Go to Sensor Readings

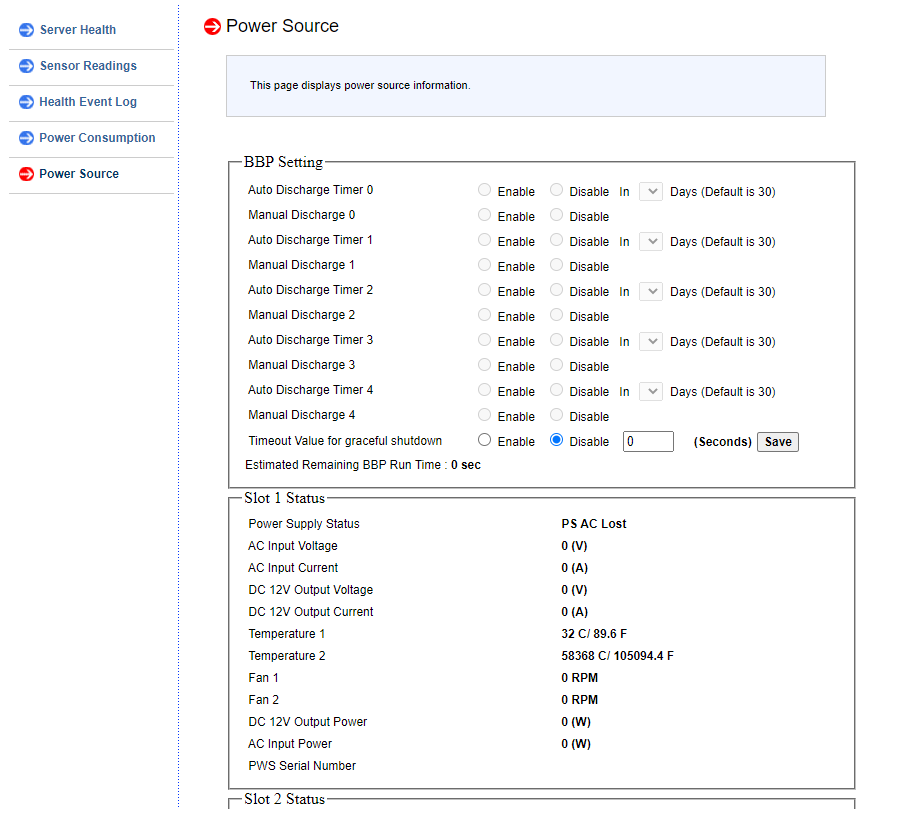pyautogui.click(x=88, y=66)
